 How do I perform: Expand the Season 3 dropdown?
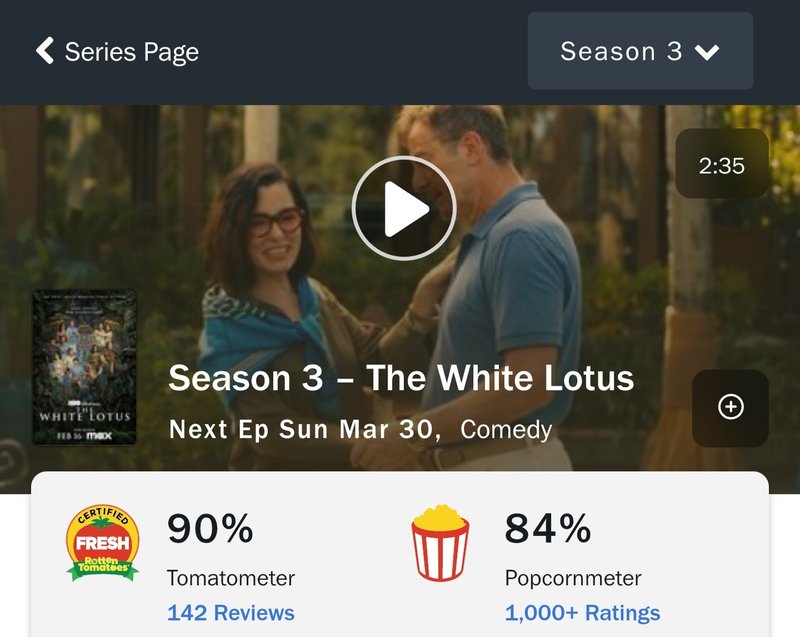pyautogui.click(x=640, y=51)
